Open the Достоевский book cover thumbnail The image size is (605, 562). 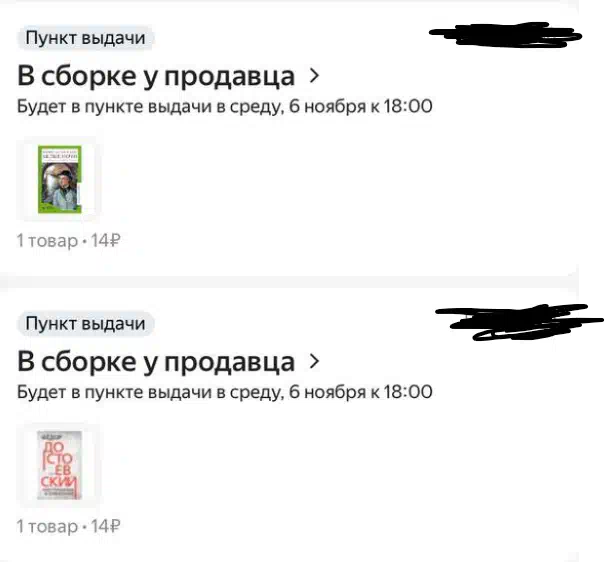(x=59, y=465)
